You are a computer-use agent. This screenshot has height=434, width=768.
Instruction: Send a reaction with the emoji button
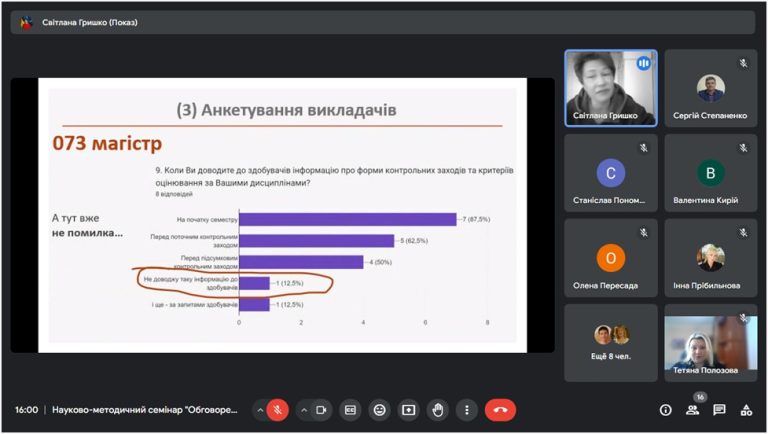tap(379, 410)
